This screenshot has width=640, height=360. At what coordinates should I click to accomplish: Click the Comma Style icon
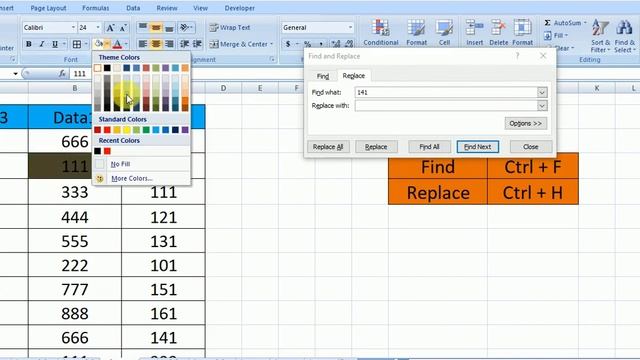321,44
